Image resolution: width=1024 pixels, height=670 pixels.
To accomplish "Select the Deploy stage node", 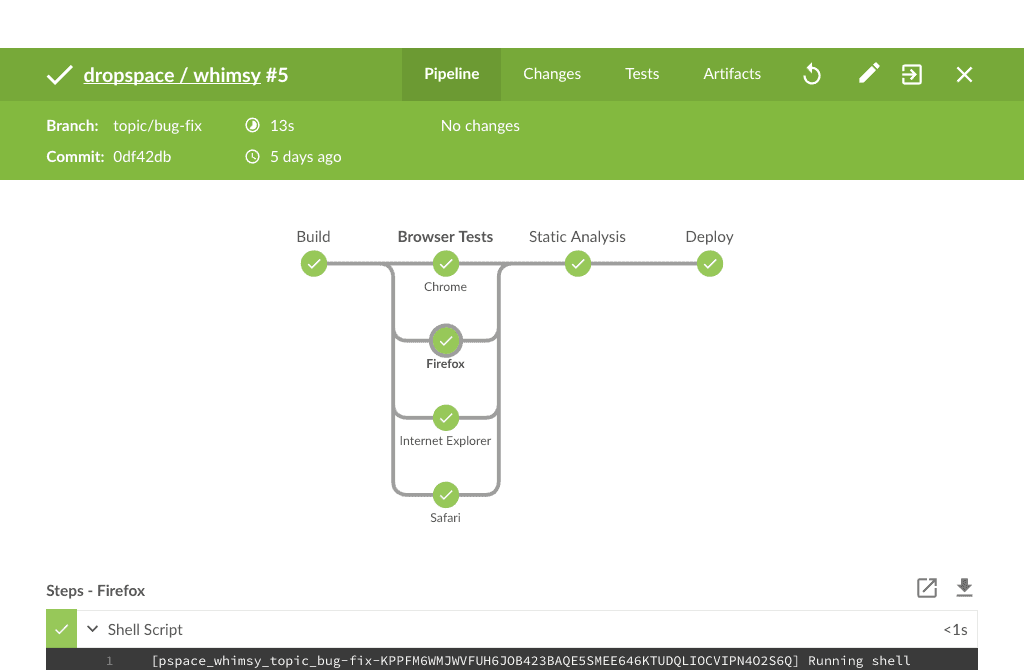I will [x=710, y=264].
